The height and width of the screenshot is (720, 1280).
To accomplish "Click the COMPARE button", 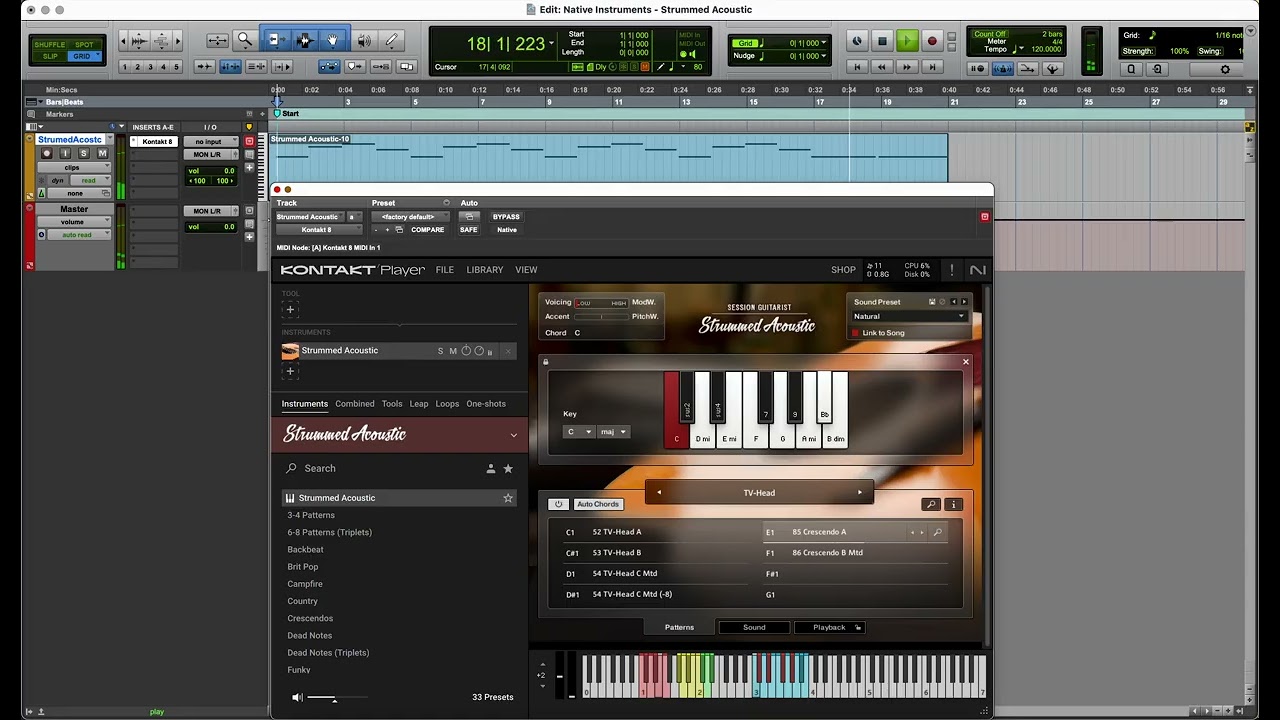I will point(427,230).
